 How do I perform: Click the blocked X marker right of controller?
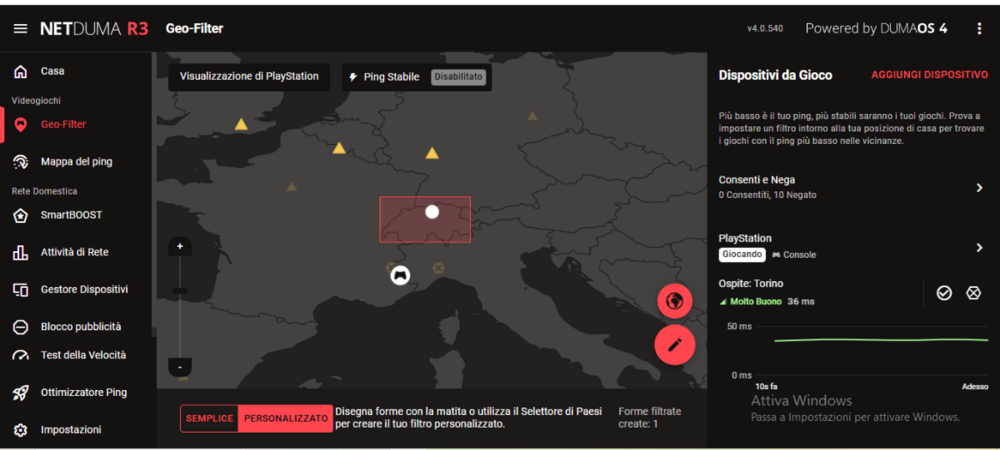click(x=438, y=268)
